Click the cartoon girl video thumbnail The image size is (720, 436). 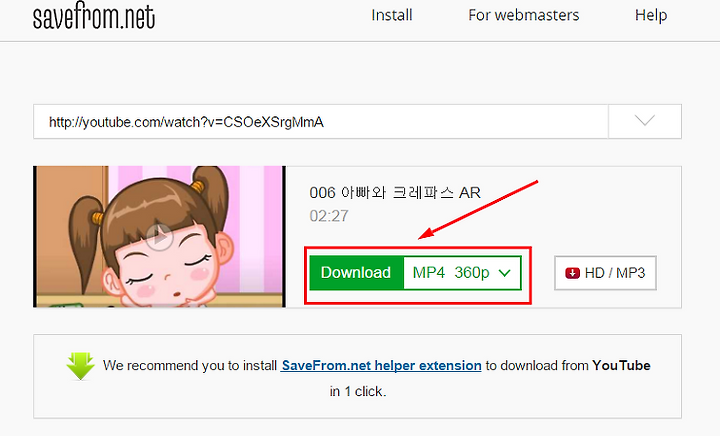pos(159,237)
